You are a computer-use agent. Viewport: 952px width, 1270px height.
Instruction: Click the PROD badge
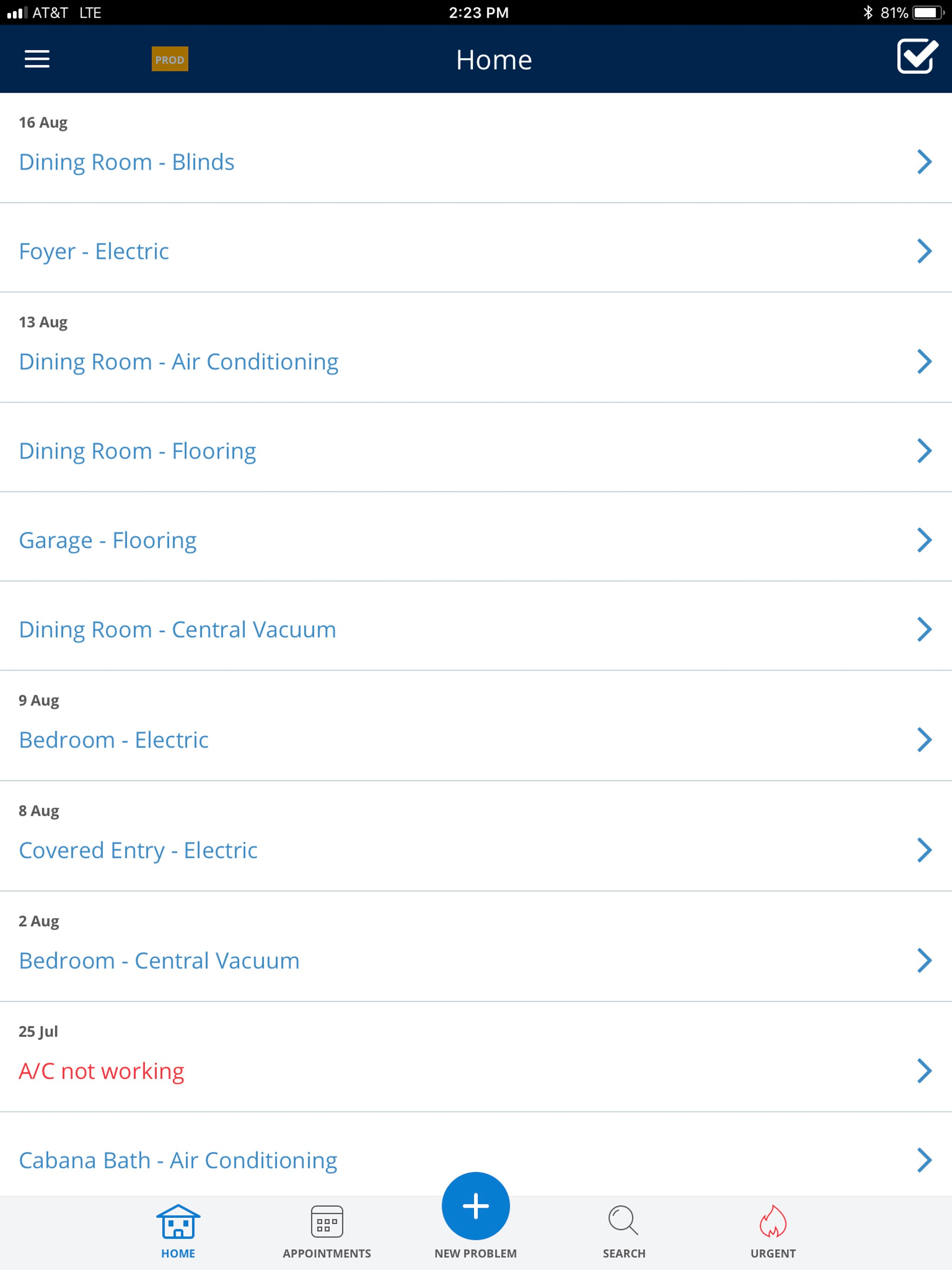[x=170, y=59]
